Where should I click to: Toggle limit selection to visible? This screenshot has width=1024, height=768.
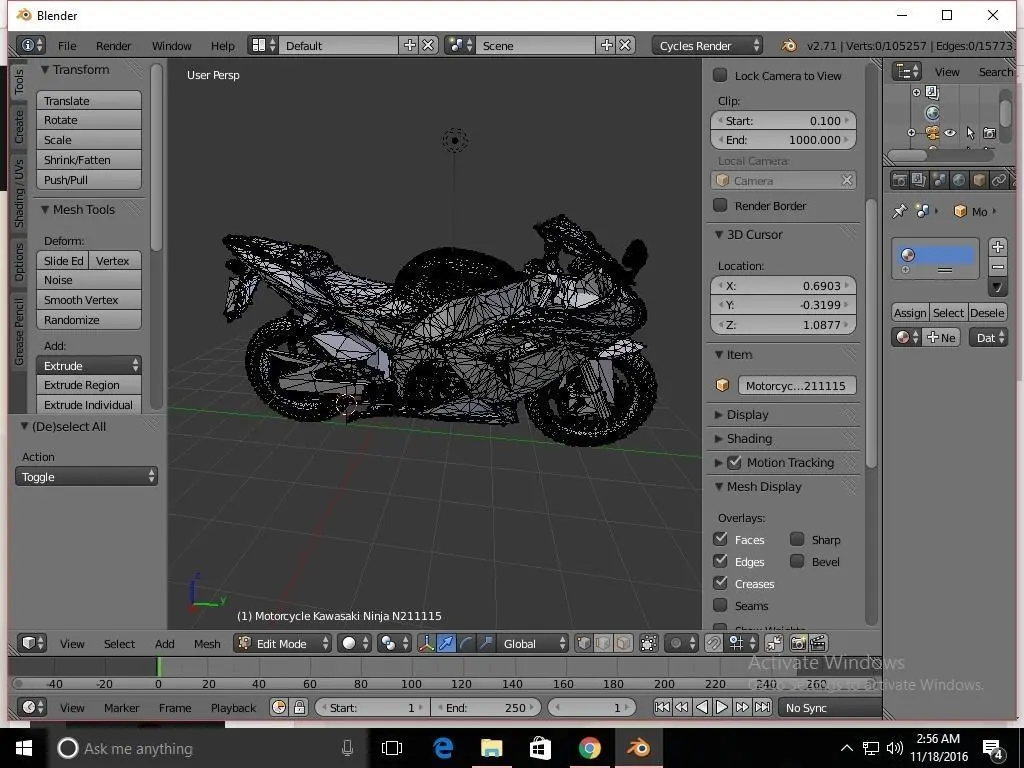648,643
